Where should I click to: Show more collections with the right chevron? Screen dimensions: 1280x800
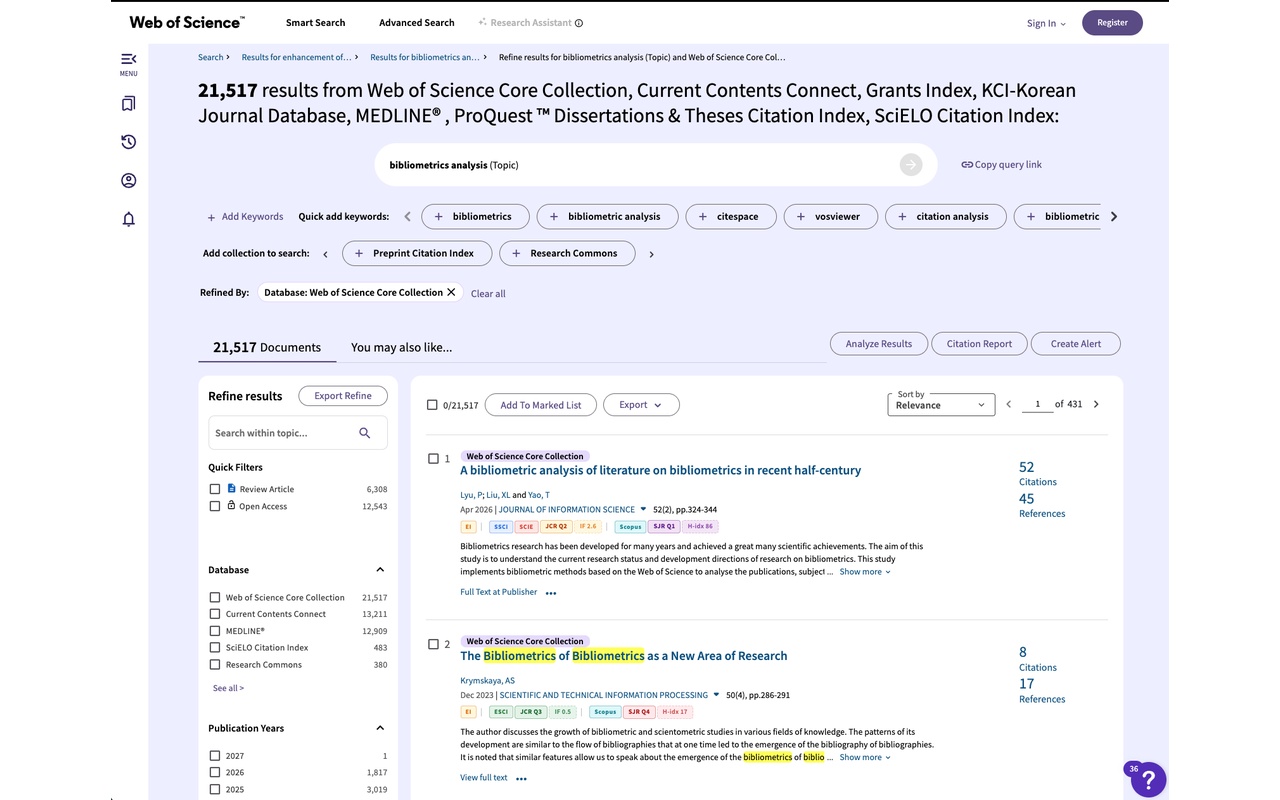(651, 254)
